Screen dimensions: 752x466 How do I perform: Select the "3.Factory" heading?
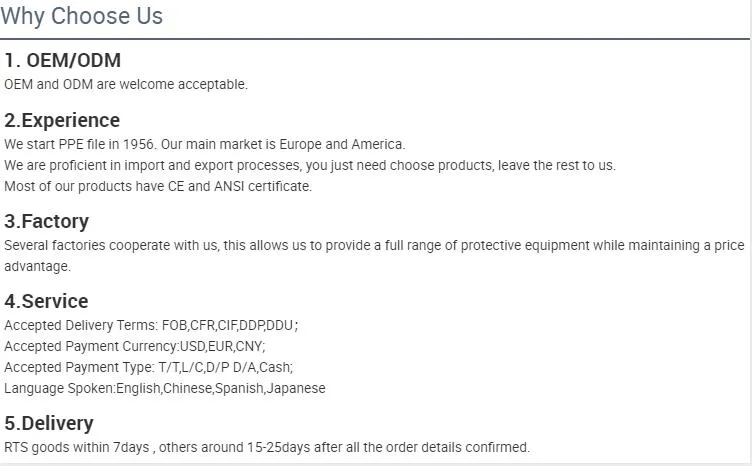[x=46, y=221]
